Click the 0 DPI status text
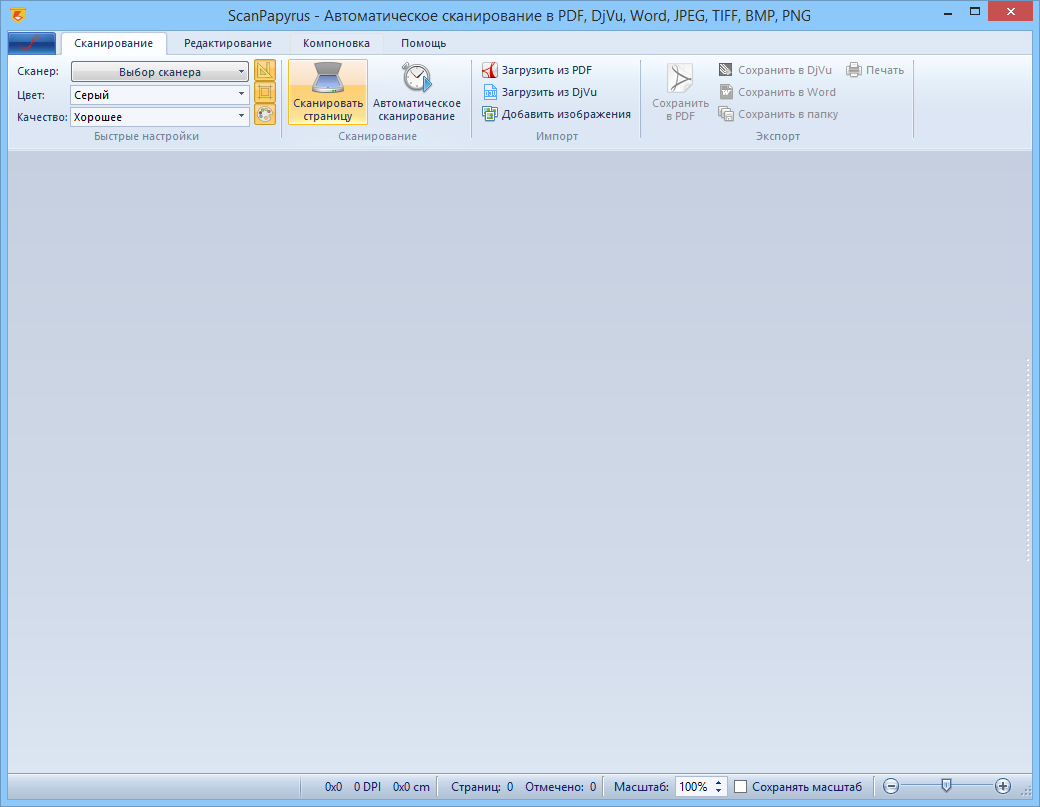Viewport: 1040px width, 807px height. [x=367, y=786]
